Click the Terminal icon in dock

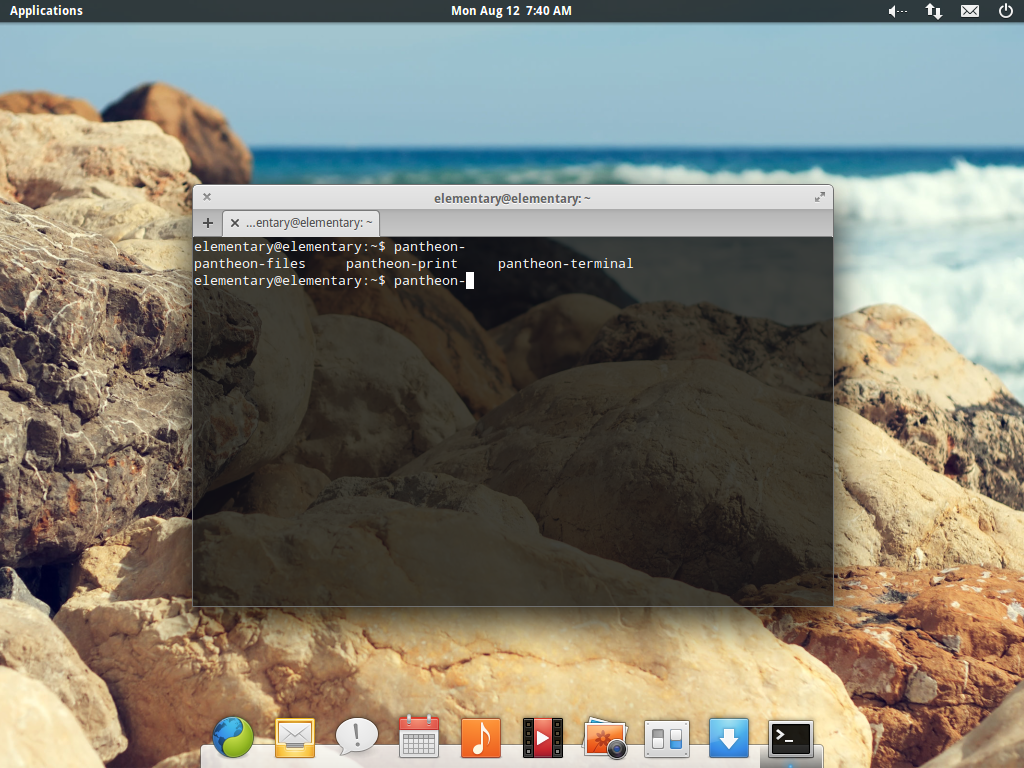pyautogui.click(x=791, y=739)
